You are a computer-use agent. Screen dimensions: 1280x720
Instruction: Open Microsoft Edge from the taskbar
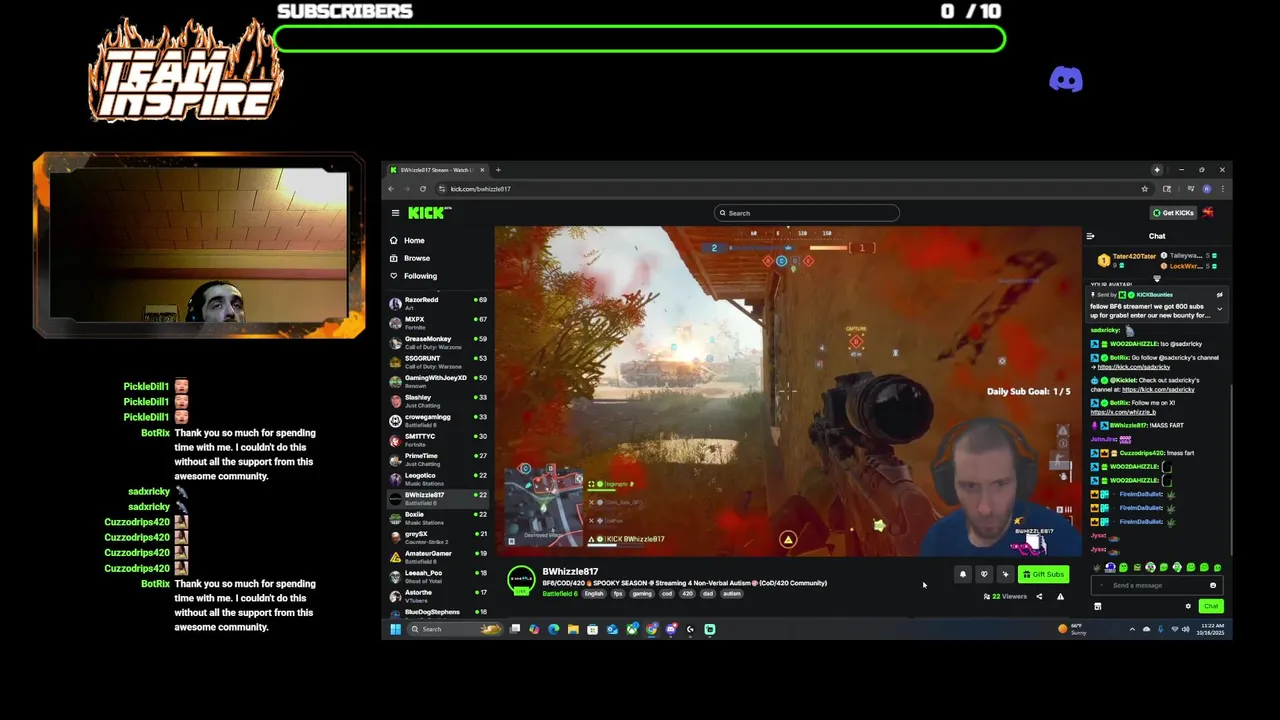(x=554, y=629)
